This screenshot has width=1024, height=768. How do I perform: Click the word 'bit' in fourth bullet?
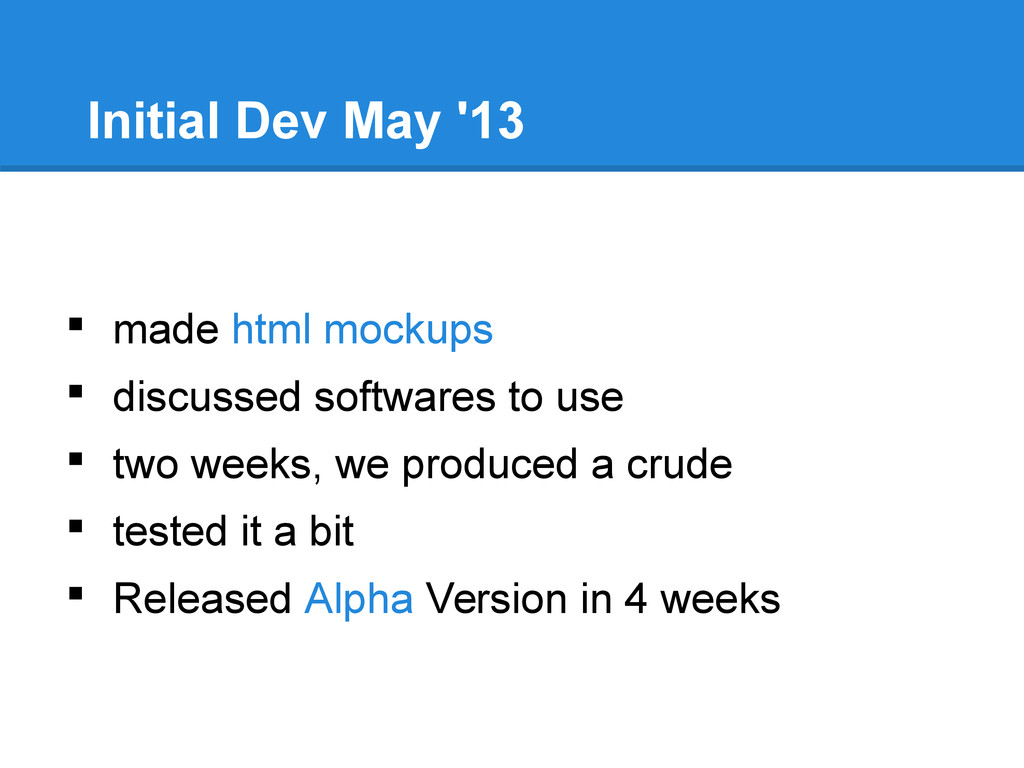click(x=332, y=532)
